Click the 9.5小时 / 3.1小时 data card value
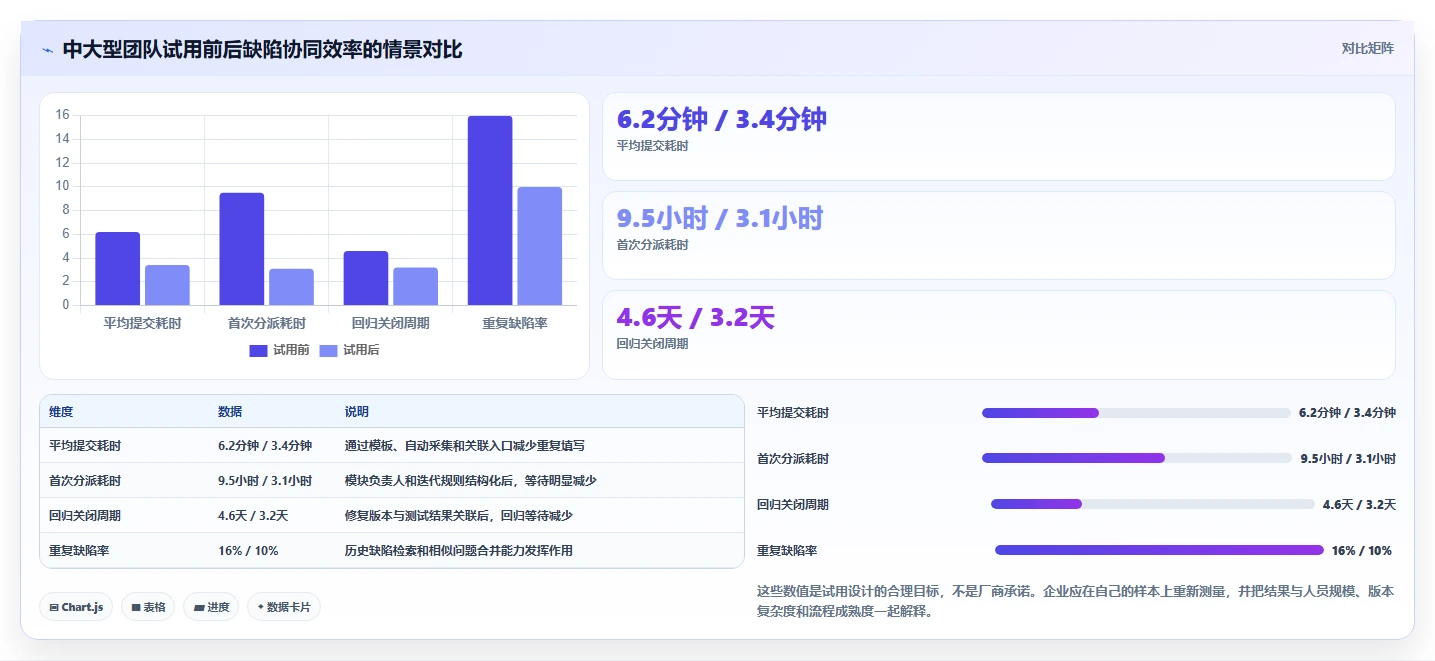 [720, 218]
